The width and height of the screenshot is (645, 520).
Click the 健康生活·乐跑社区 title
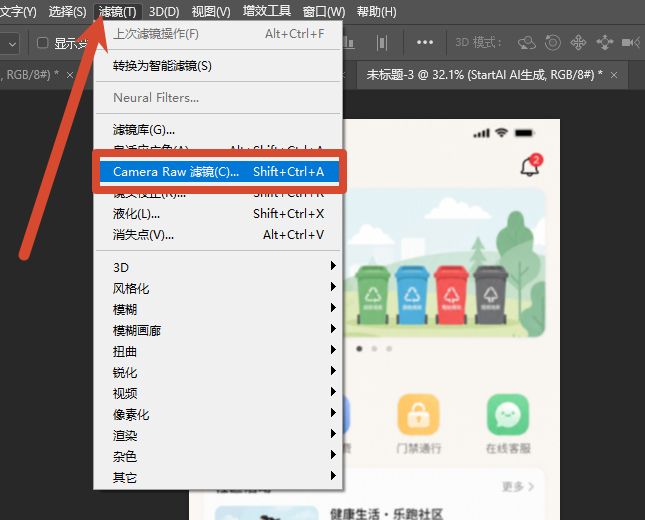click(387, 514)
